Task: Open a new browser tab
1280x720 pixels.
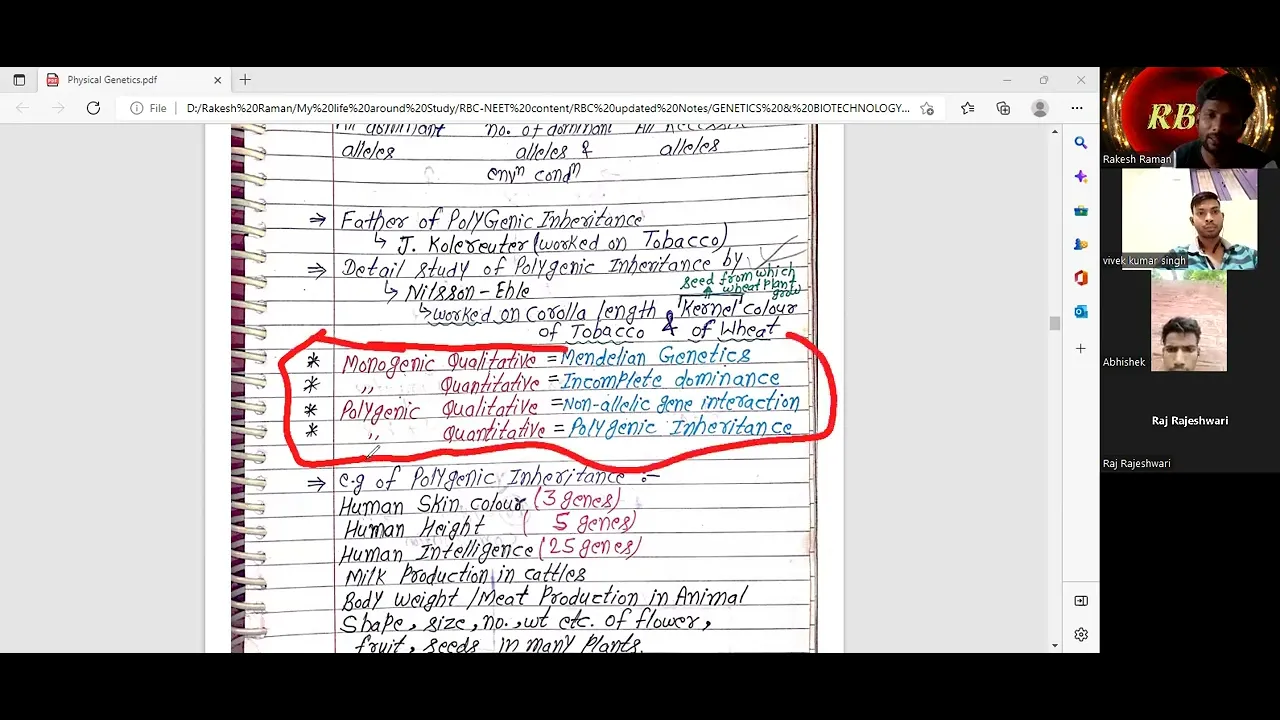Action: pyautogui.click(x=245, y=80)
